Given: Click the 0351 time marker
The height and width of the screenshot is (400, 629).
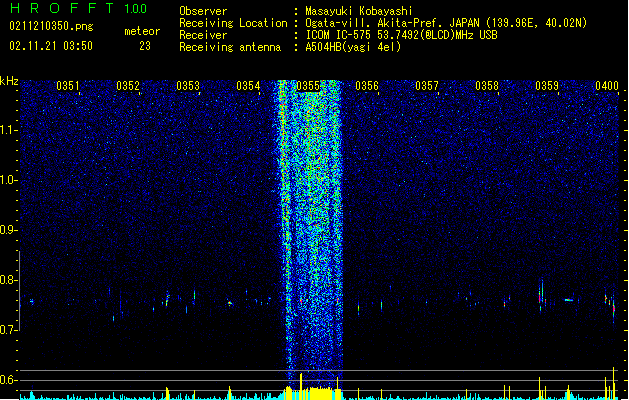Looking at the screenshot, I should pyautogui.click(x=68, y=85).
